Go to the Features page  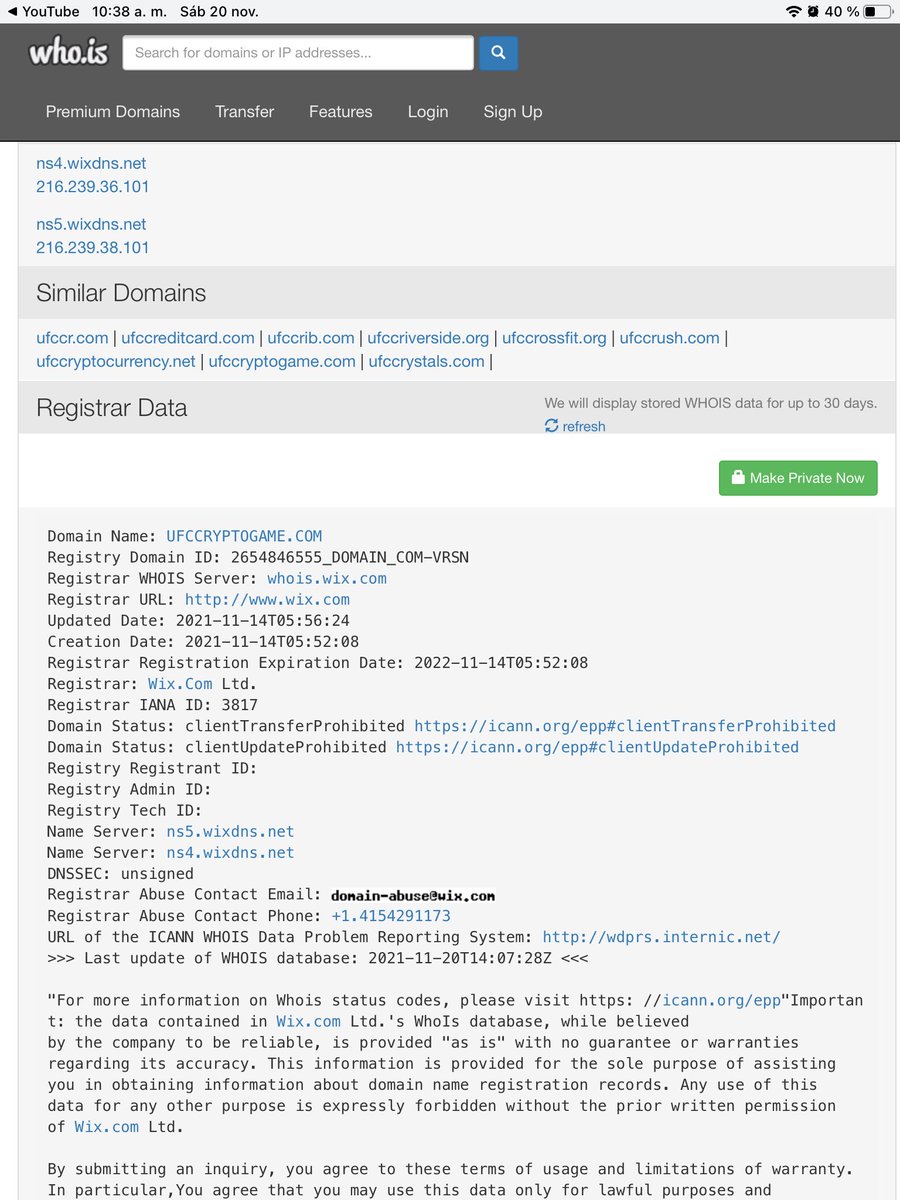click(x=340, y=112)
